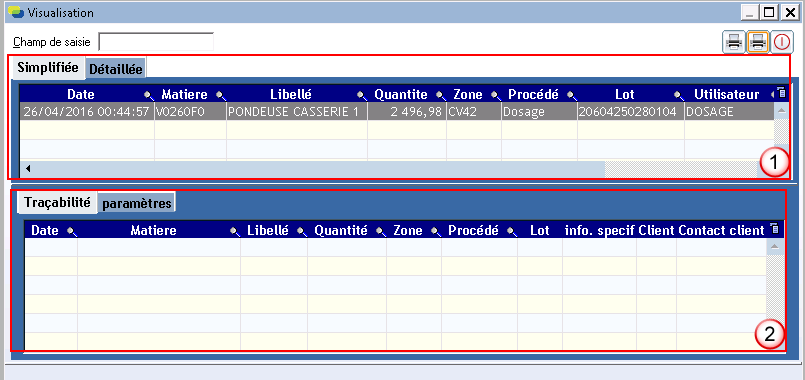Click the upper Matiere column header

(x=185, y=94)
